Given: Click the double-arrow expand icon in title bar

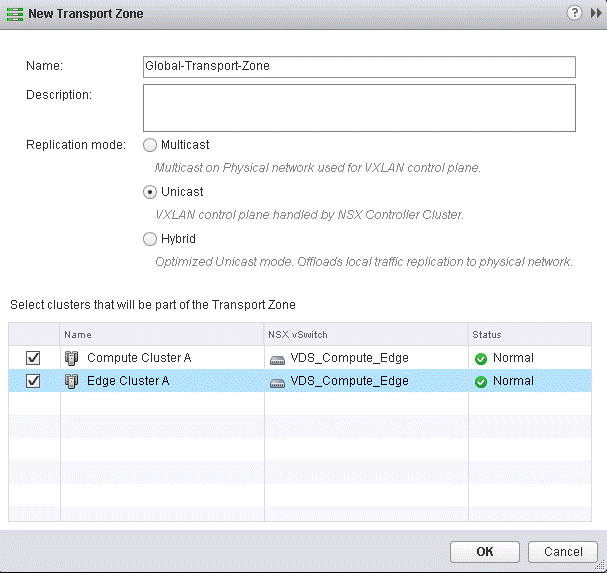Looking at the screenshot, I should (596, 13).
